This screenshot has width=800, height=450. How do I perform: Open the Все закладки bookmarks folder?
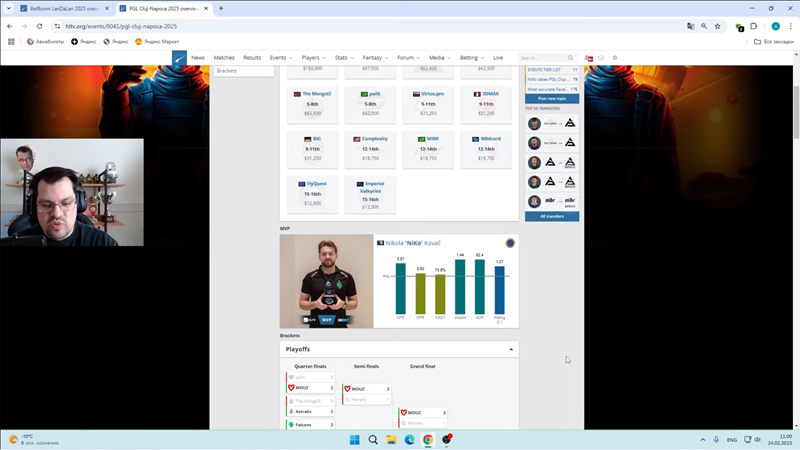click(x=774, y=41)
